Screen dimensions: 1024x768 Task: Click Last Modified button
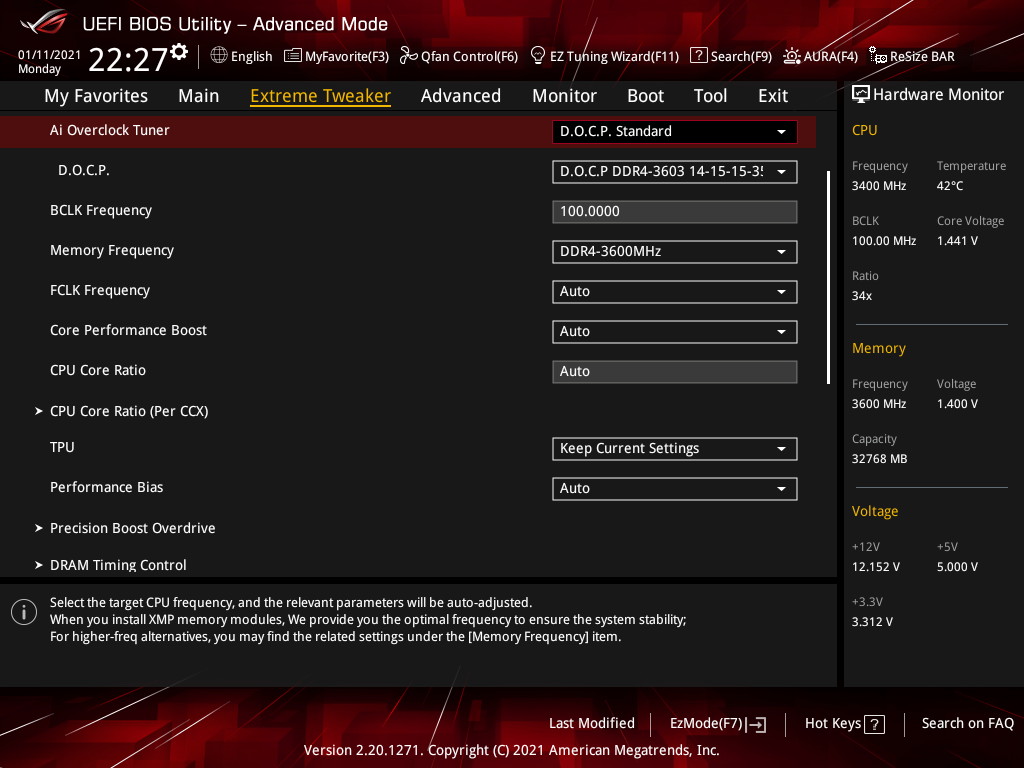click(x=591, y=723)
